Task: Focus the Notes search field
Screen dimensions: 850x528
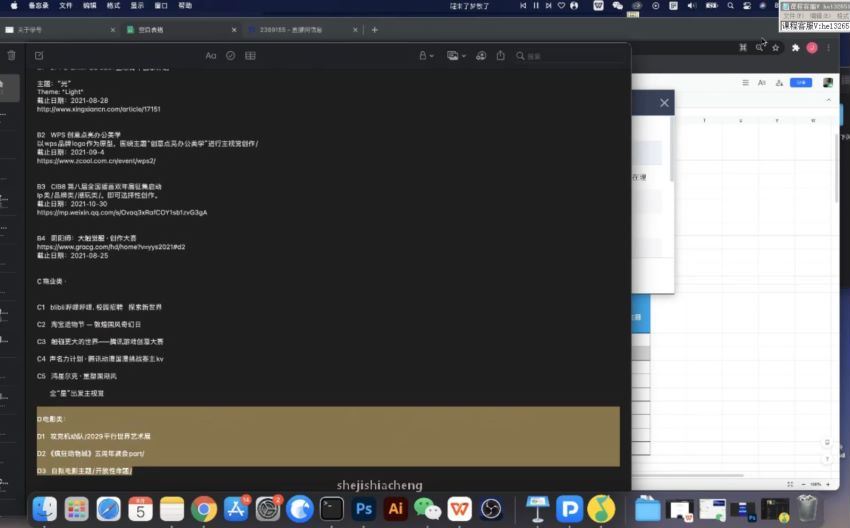Action: 569,56
